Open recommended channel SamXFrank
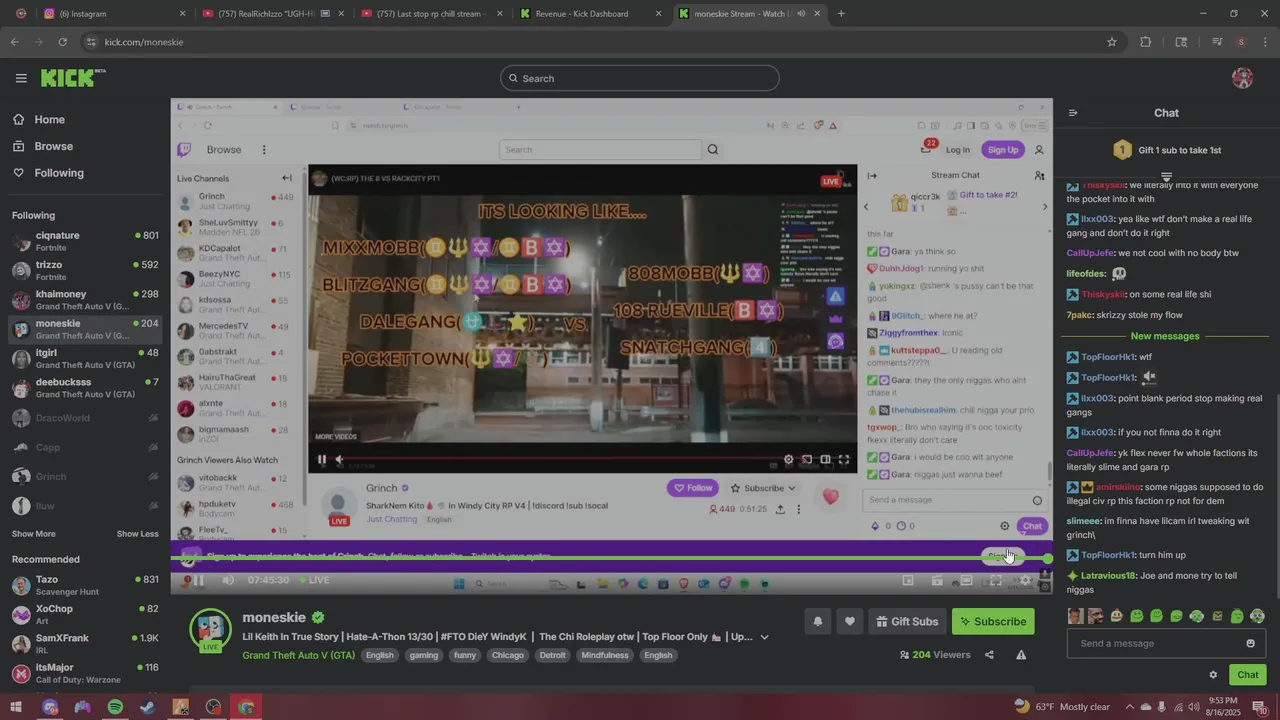1280x720 pixels. click(x=85, y=643)
